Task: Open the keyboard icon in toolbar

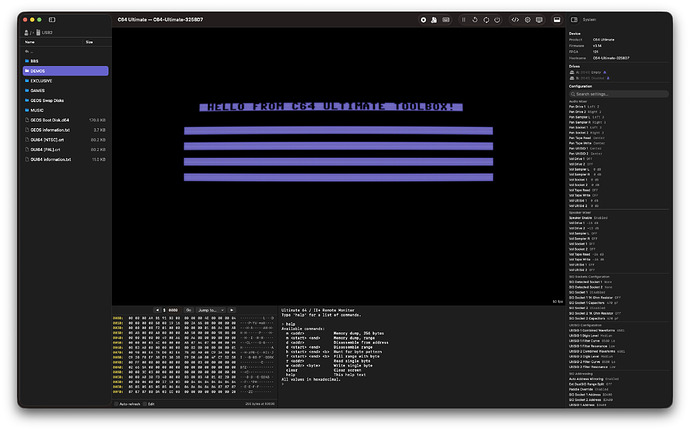Action: point(446,20)
